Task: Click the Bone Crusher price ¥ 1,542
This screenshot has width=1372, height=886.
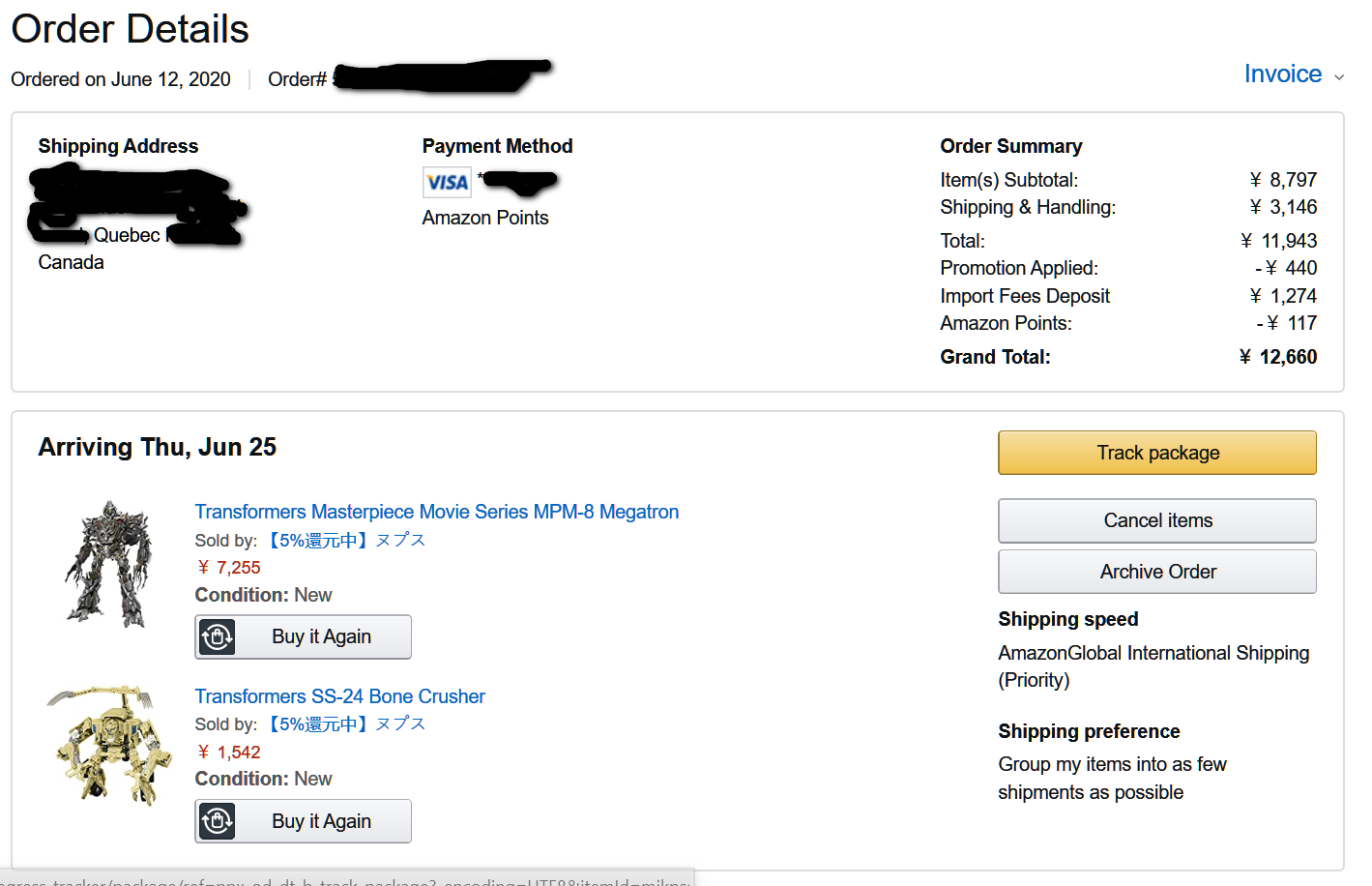Action: (229, 753)
